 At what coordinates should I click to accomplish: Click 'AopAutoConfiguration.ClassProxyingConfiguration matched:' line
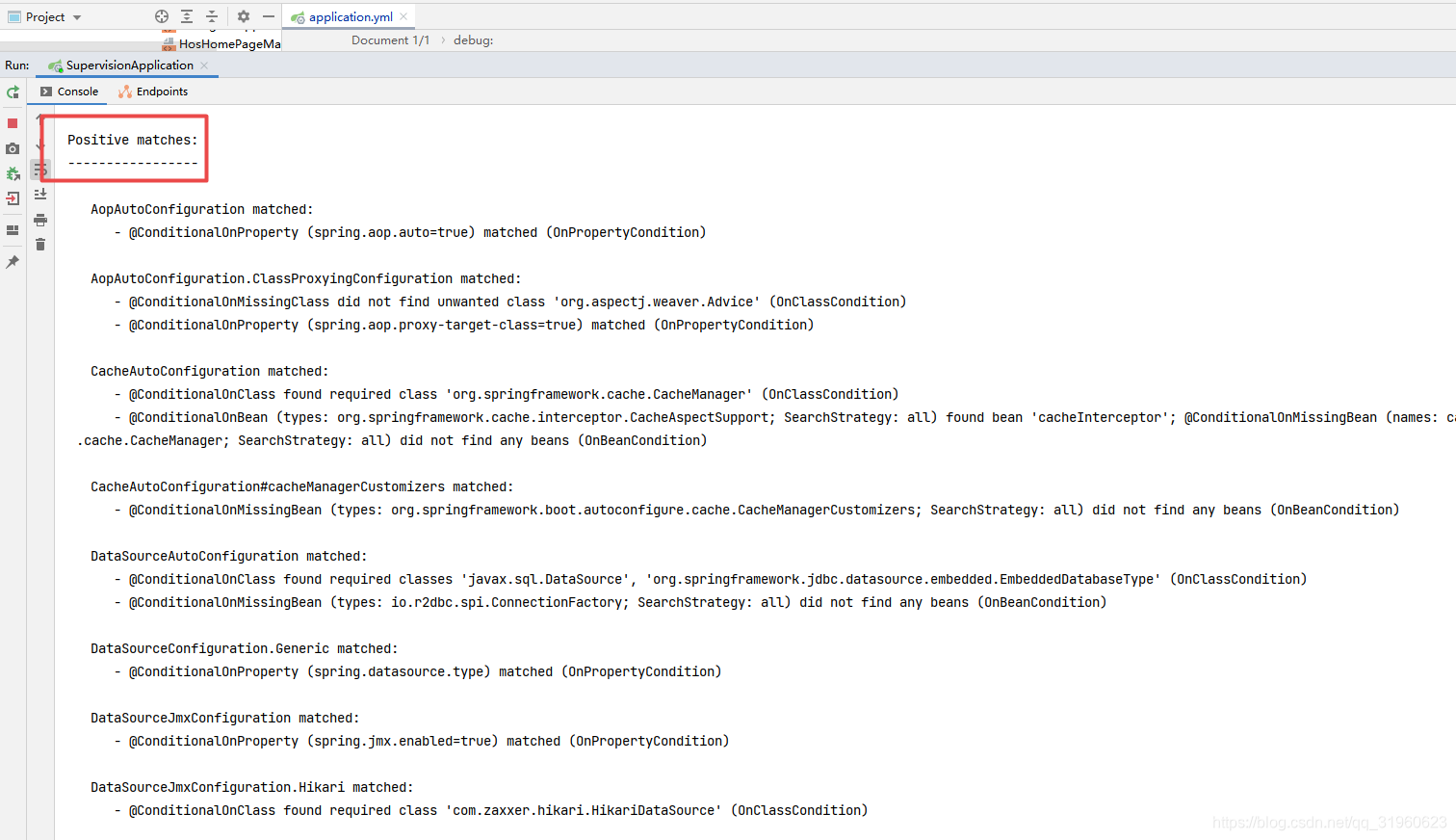pyautogui.click(x=306, y=278)
